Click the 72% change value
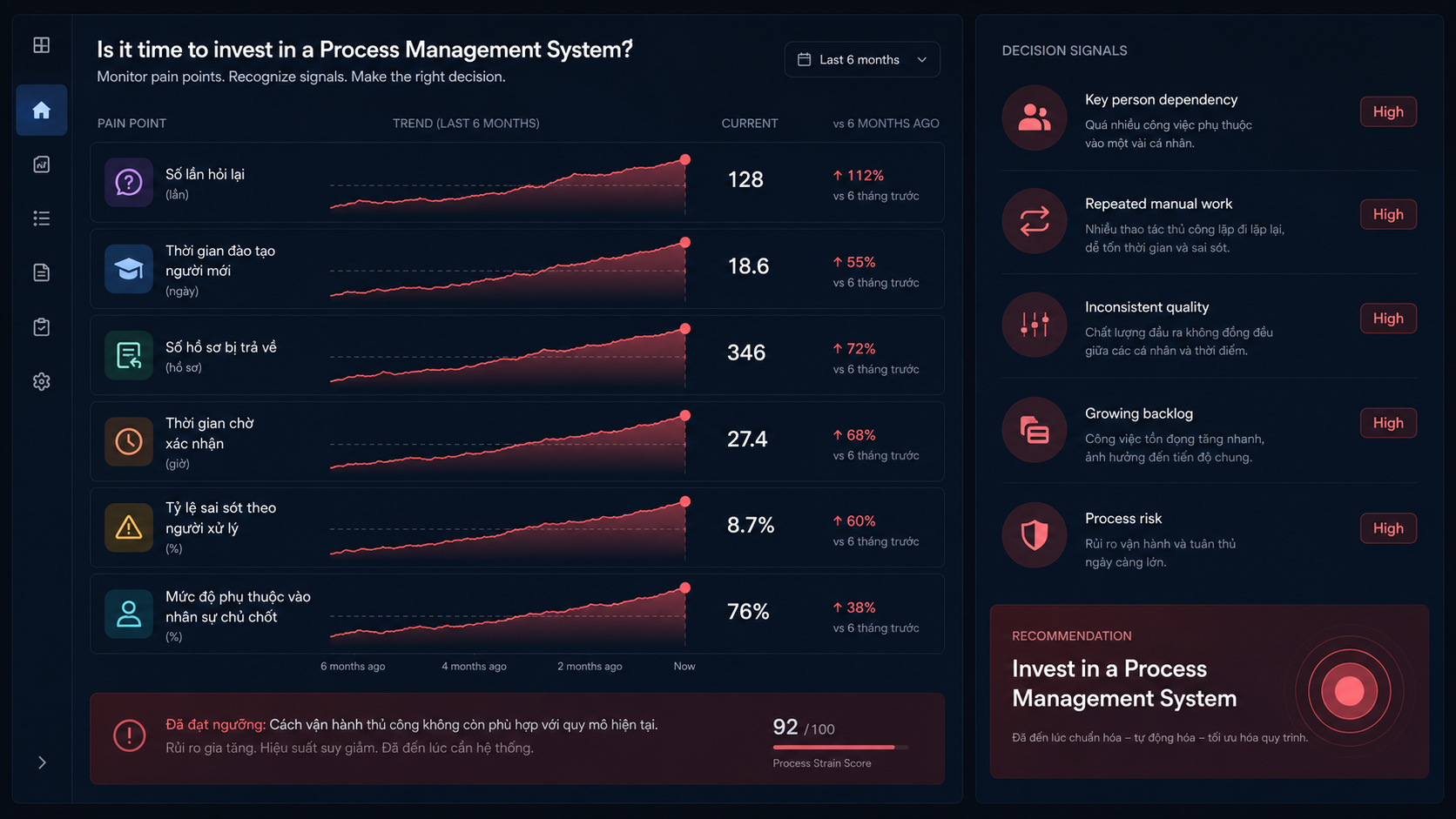 tap(853, 348)
